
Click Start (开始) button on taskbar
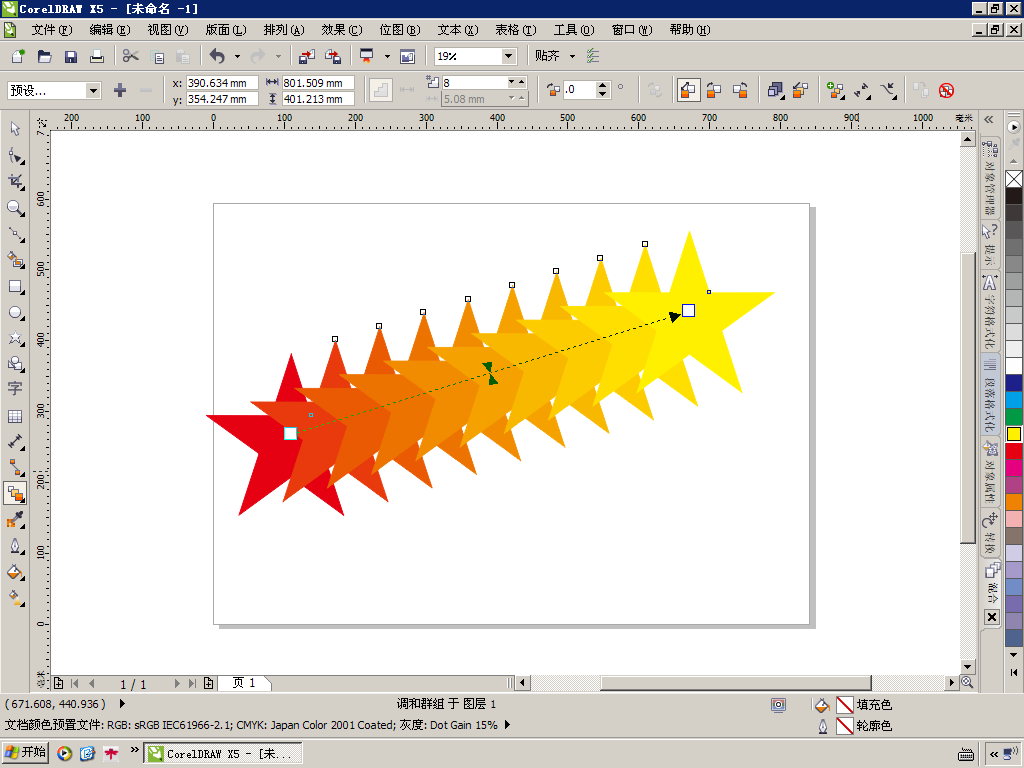point(25,753)
